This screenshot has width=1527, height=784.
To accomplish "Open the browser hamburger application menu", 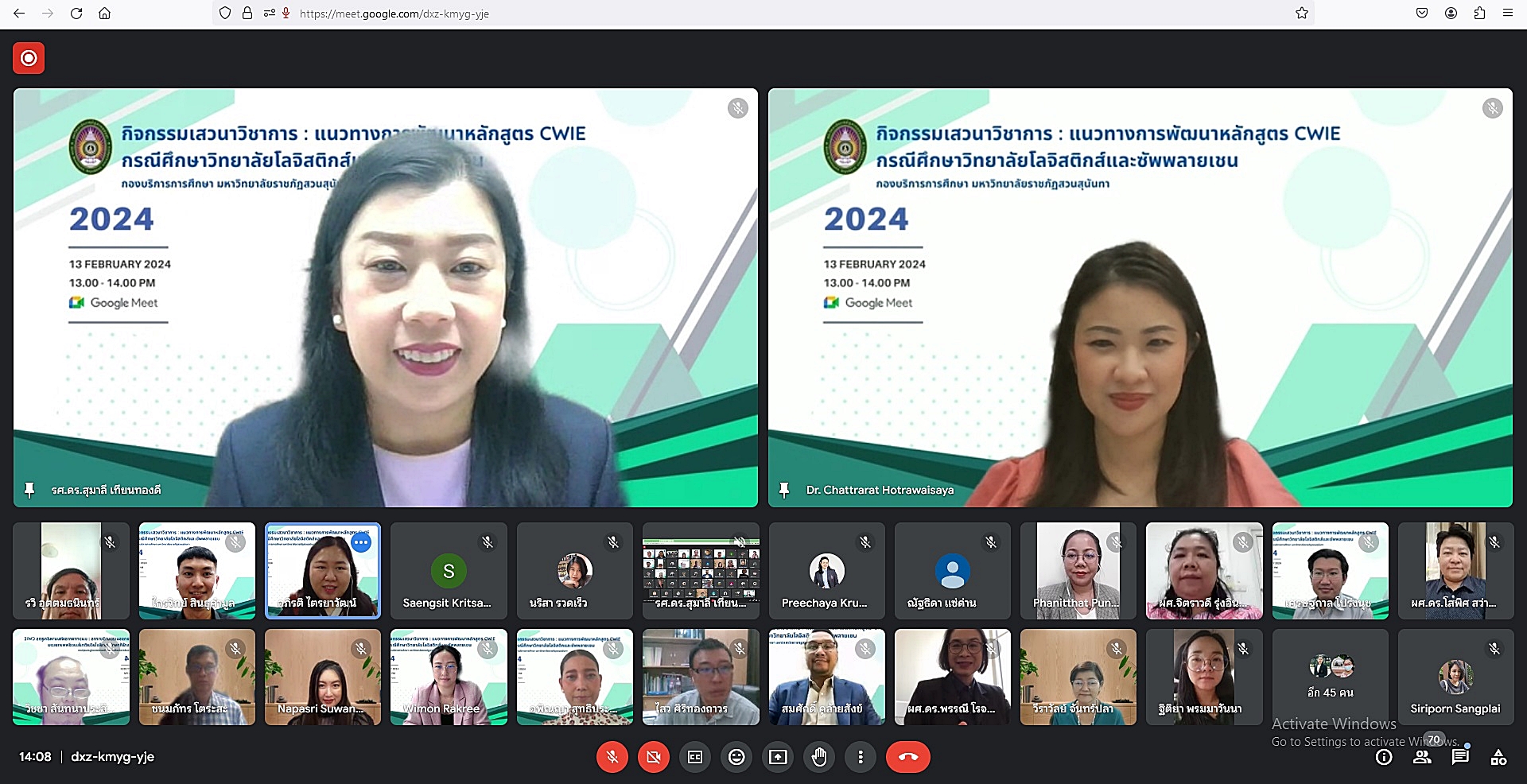I will pos(1507,14).
